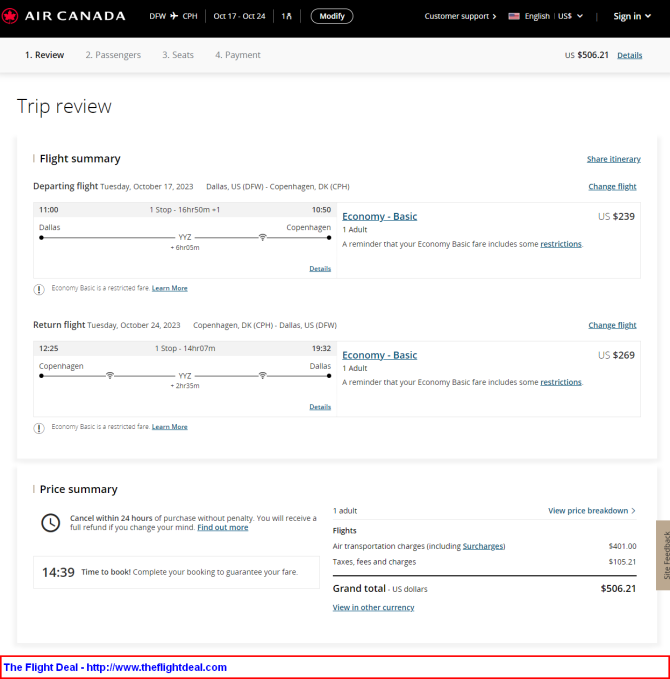This screenshot has height=679, width=670.
Task: Click YYZ stop on departing flight line
Action: click(185, 237)
